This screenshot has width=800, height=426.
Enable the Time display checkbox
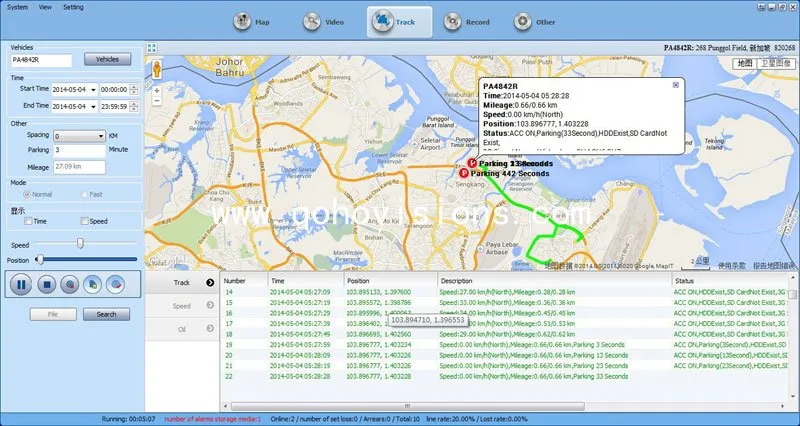coord(27,221)
